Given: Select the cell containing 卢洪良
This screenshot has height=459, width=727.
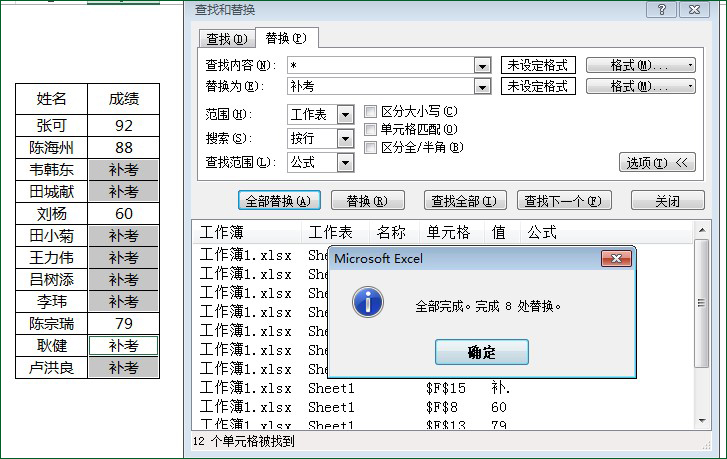Looking at the screenshot, I should (51, 368).
